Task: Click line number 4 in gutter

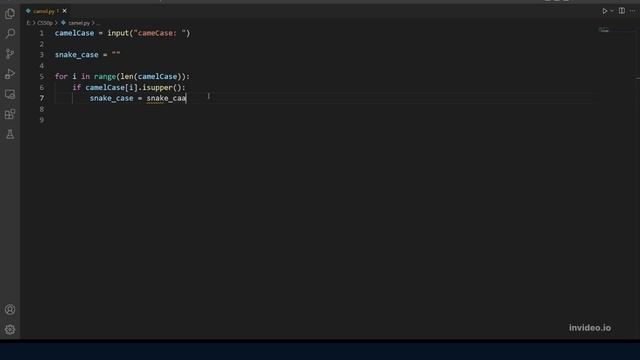Action: point(42,66)
